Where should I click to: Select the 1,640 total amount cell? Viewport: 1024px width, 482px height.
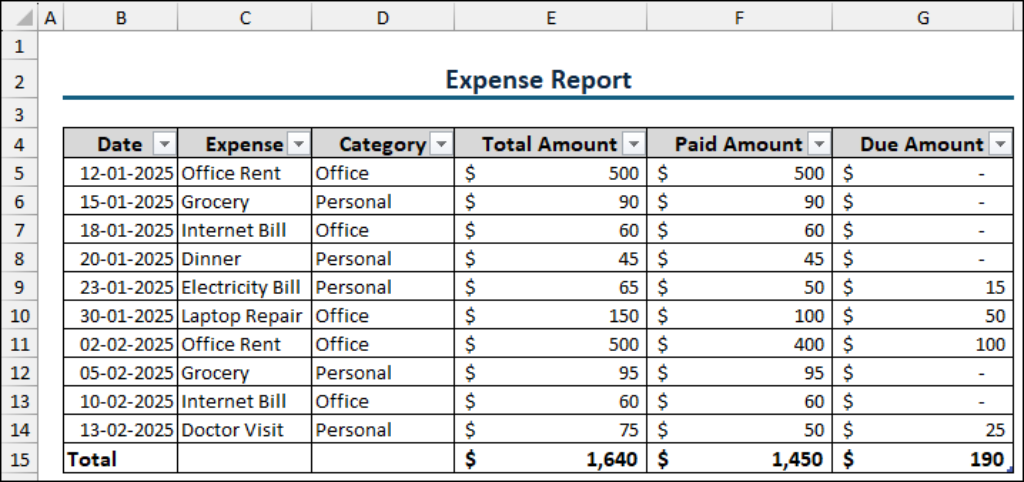[551, 458]
